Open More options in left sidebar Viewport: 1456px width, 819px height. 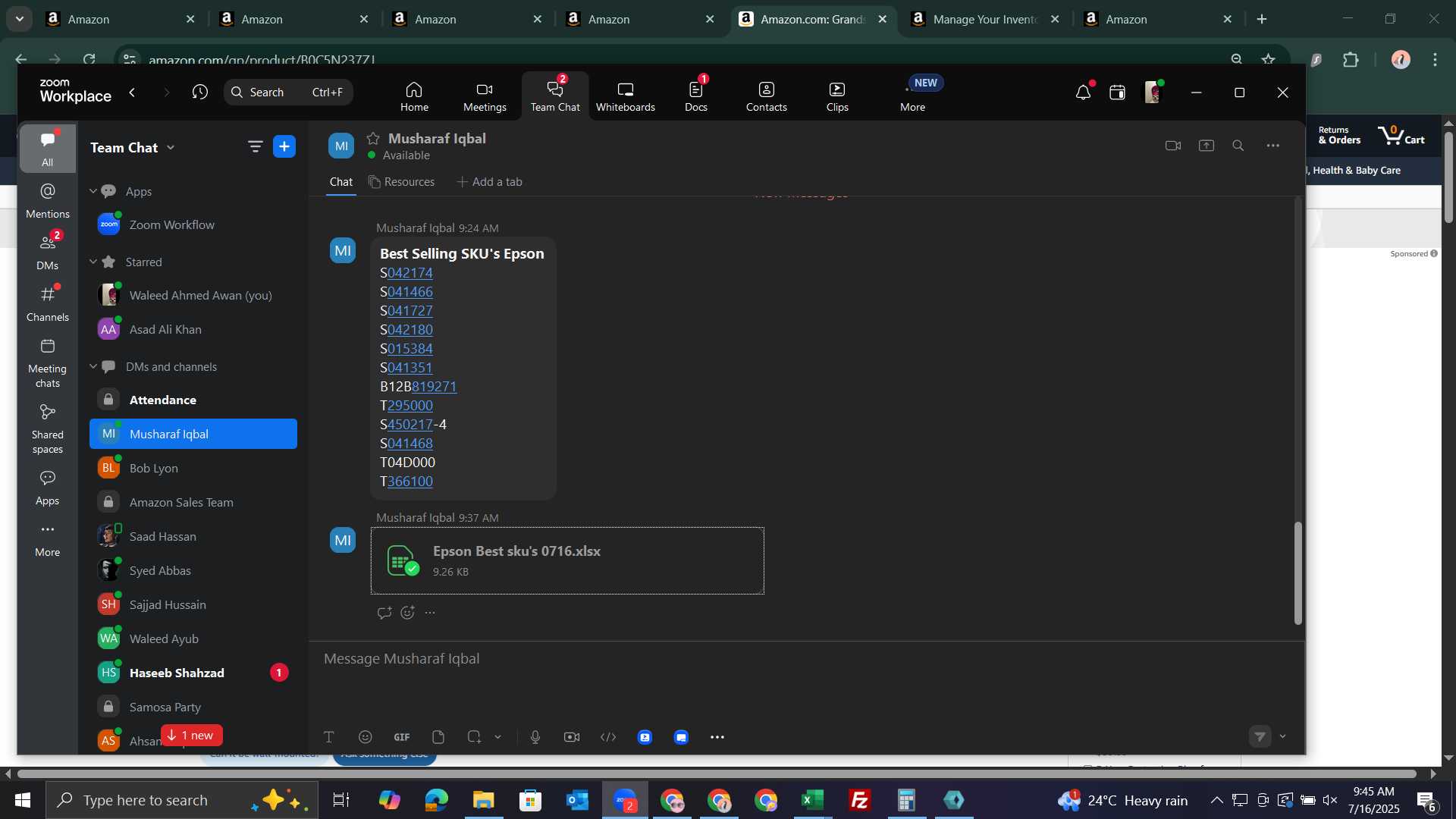click(47, 540)
